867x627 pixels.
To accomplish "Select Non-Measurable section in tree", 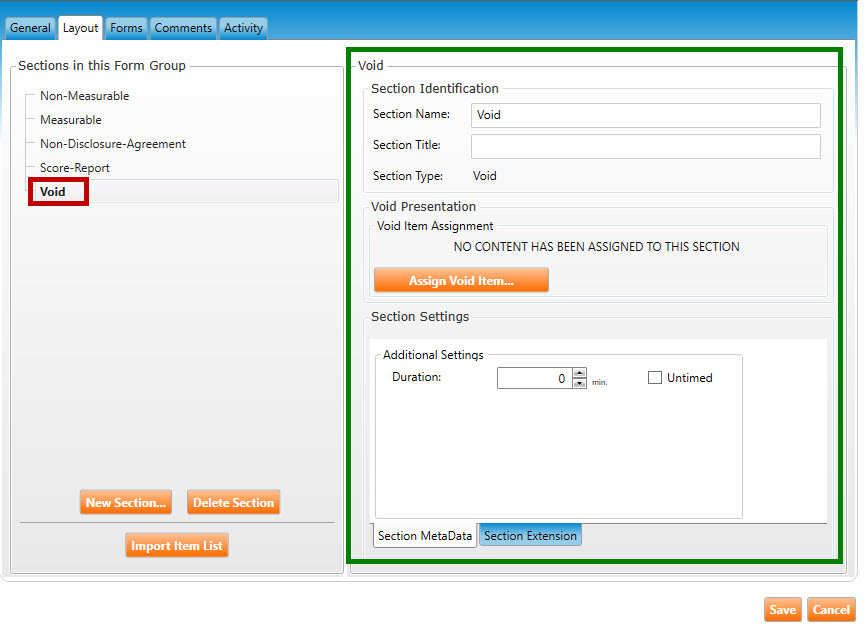I will tap(84, 96).
